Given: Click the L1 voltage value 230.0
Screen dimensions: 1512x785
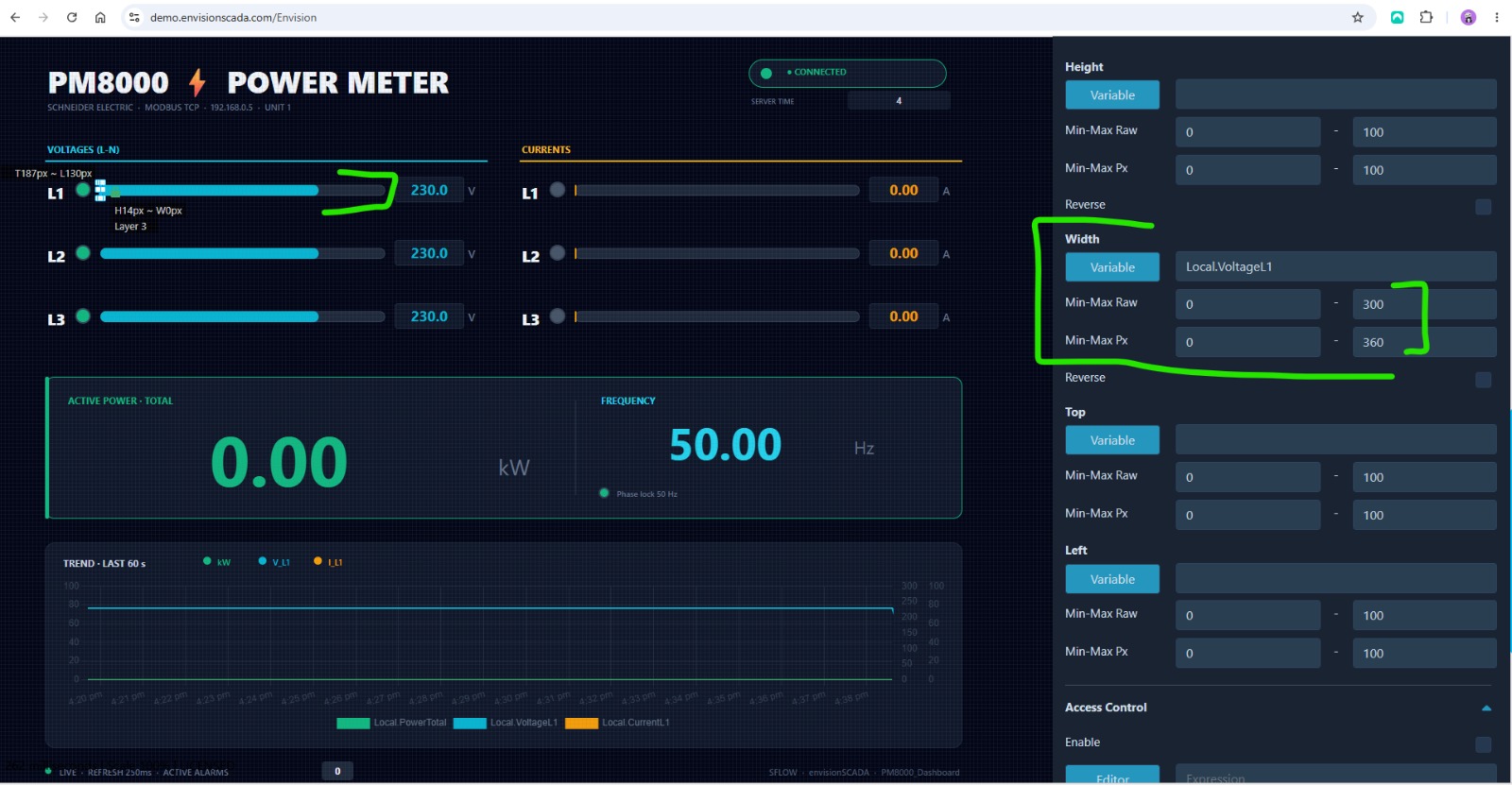Looking at the screenshot, I should [429, 190].
